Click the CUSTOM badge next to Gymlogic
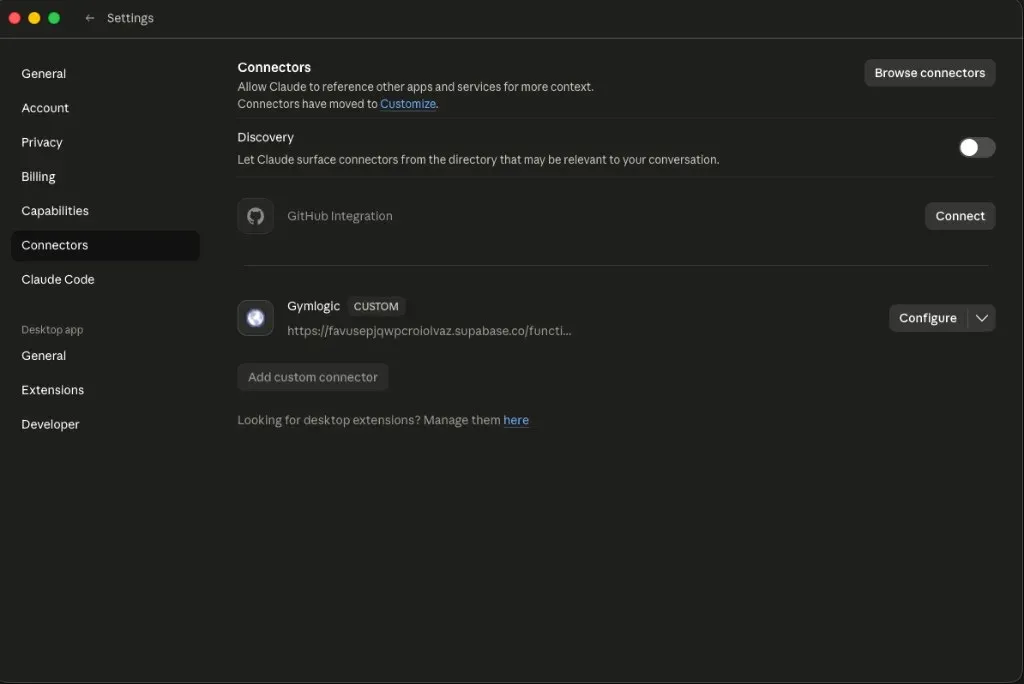 point(376,306)
